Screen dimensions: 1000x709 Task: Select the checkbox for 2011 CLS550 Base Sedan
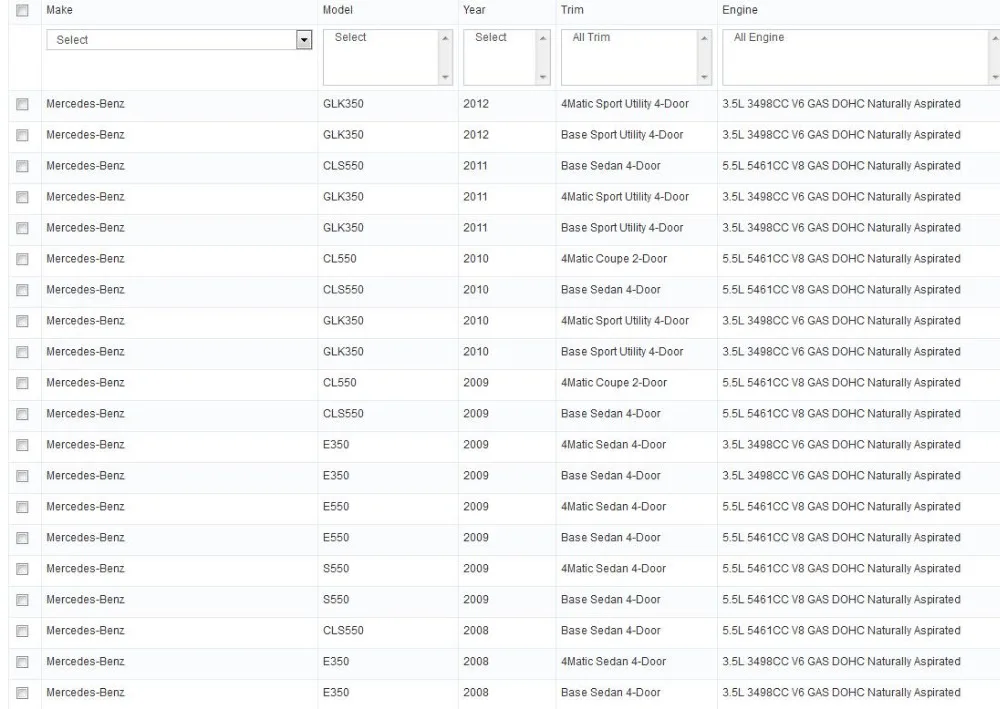point(22,166)
